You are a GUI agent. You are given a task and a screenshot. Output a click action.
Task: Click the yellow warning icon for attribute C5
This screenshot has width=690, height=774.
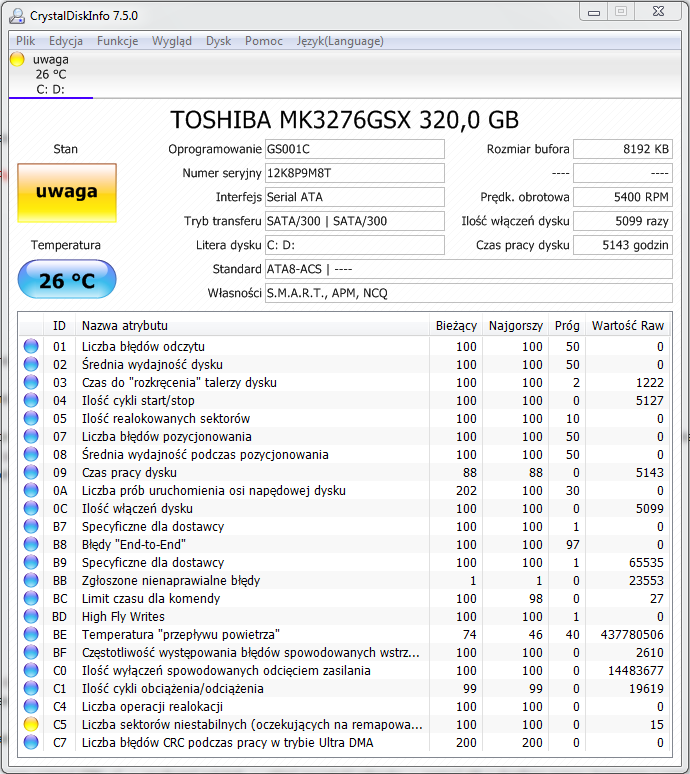pos(31,725)
